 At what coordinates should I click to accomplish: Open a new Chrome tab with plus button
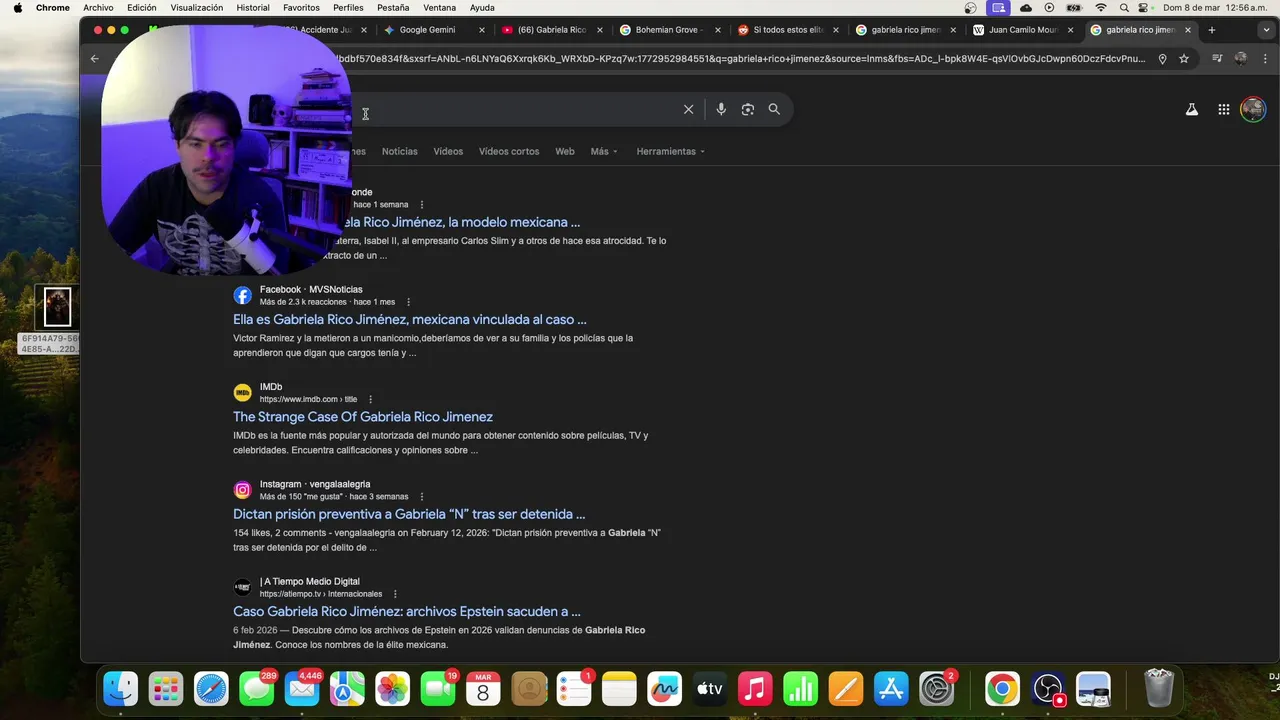1211,30
